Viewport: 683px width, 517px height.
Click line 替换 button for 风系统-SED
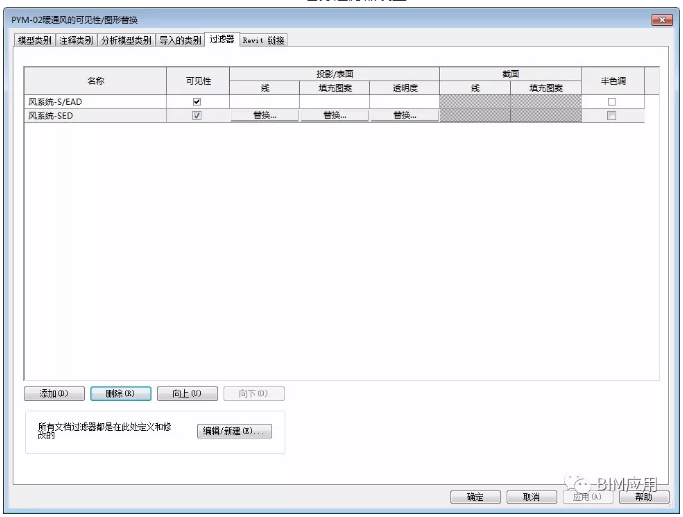click(x=264, y=116)
